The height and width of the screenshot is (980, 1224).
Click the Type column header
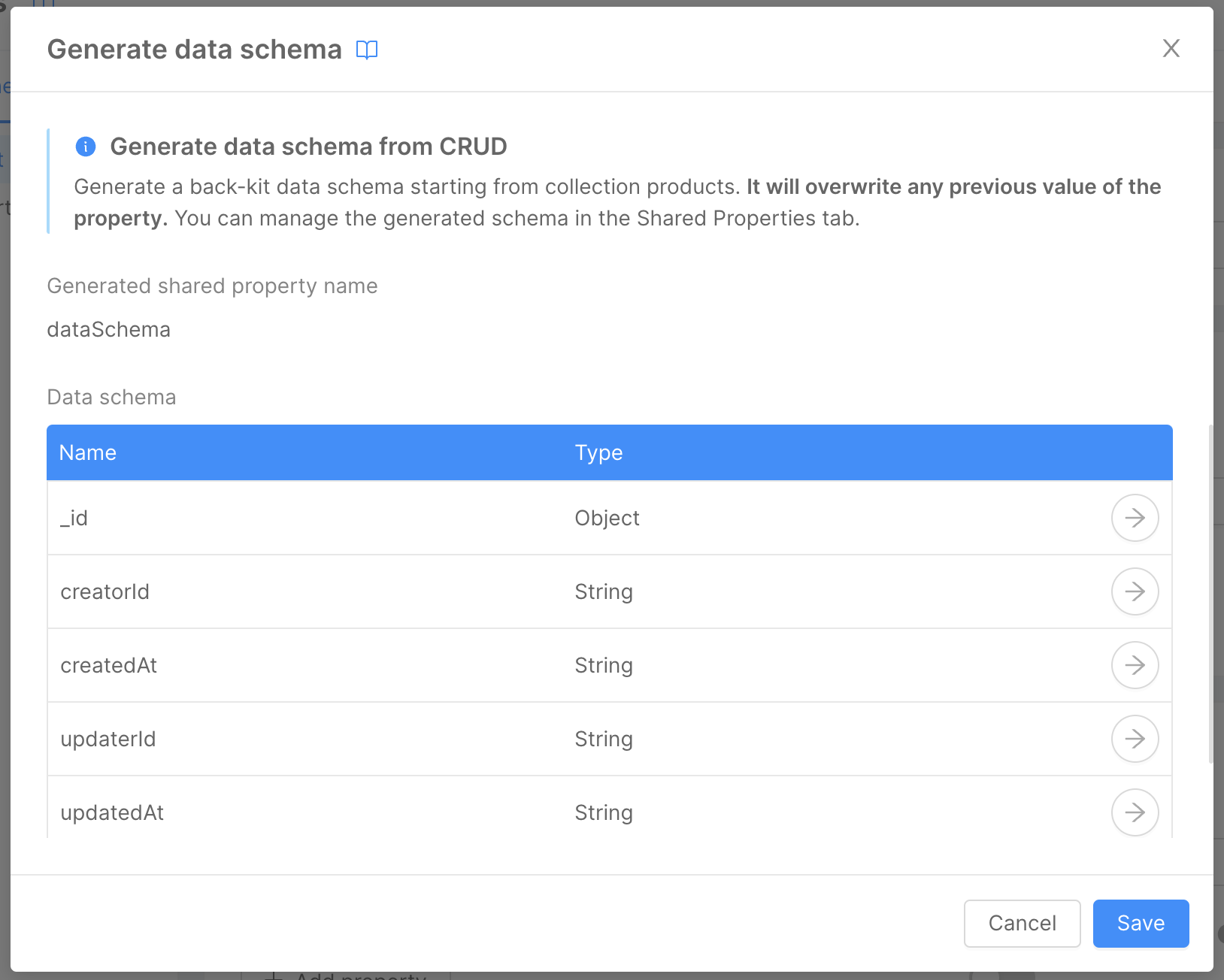click(598, 452)
